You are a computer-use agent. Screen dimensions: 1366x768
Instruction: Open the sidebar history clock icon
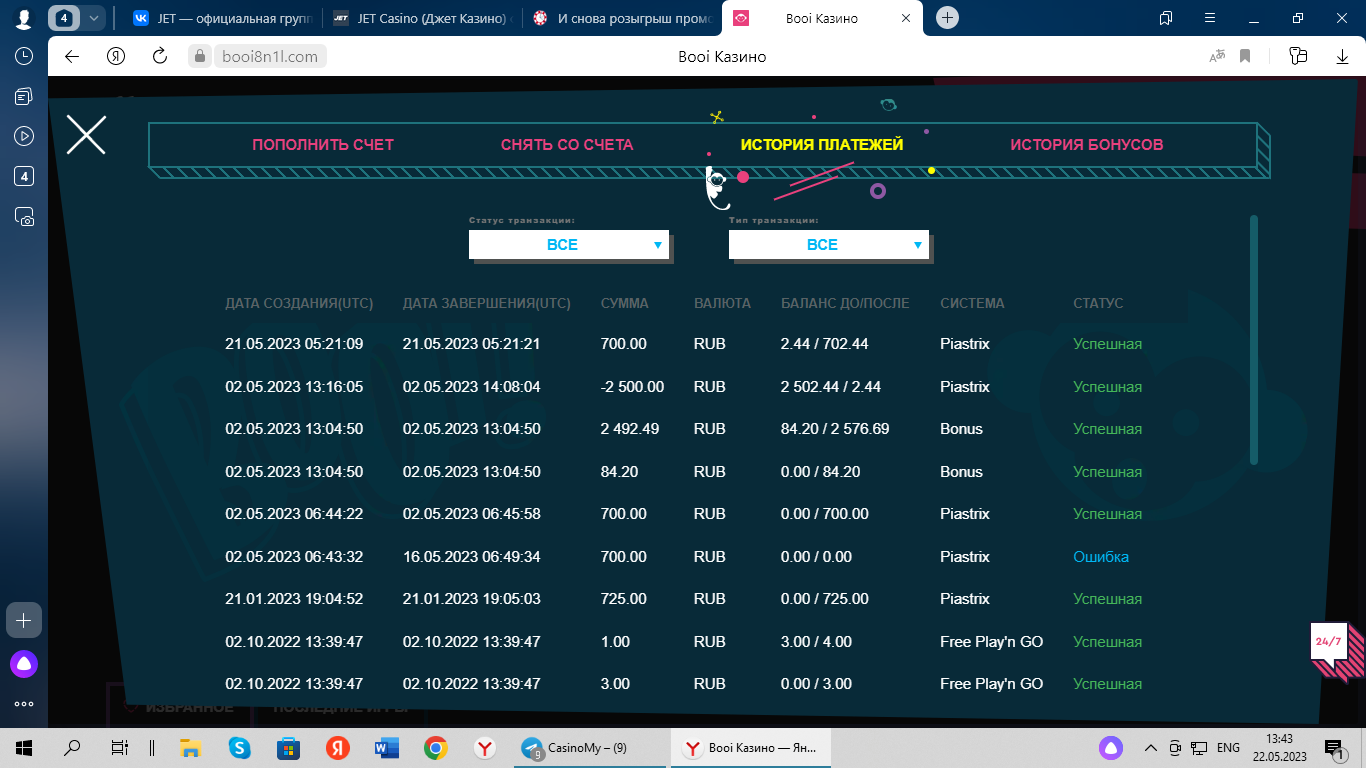[24, 56]
